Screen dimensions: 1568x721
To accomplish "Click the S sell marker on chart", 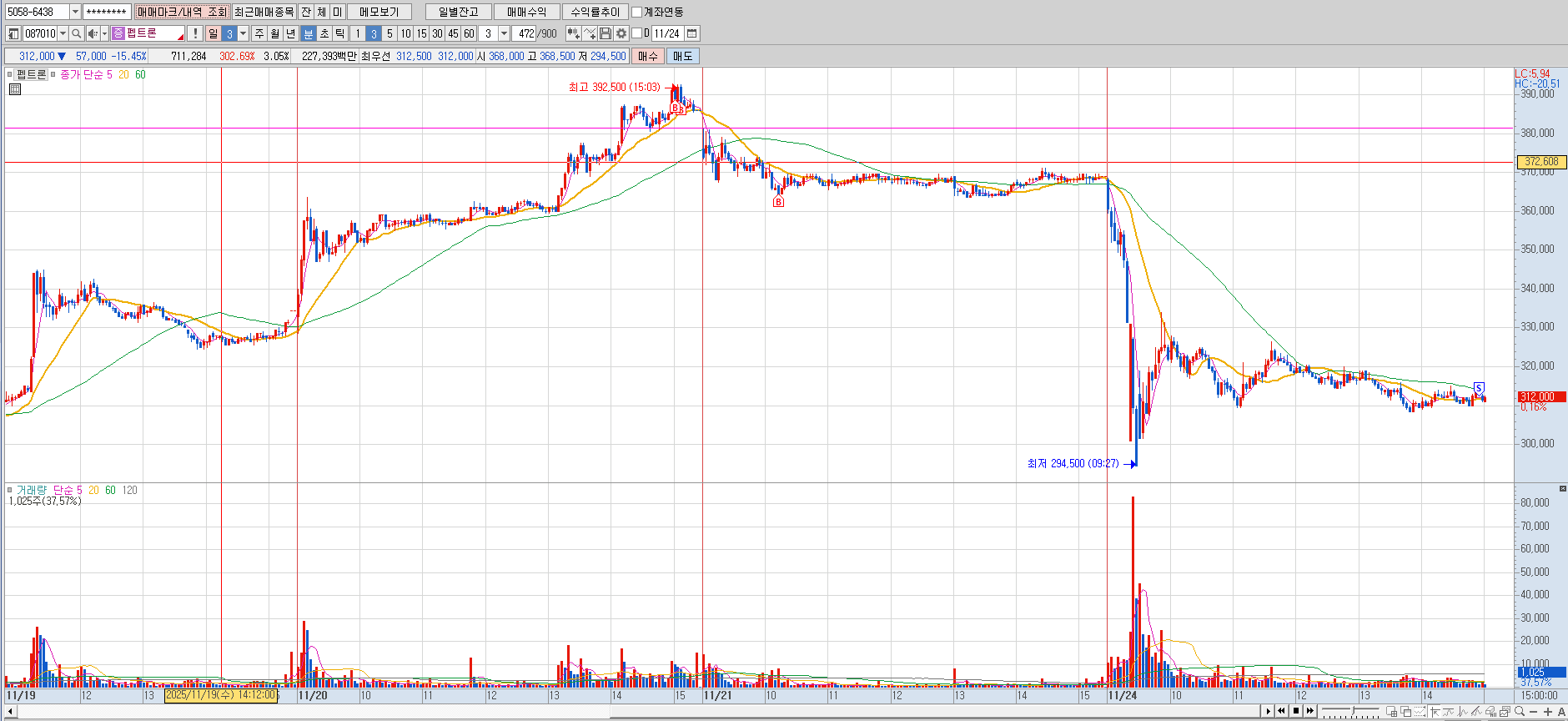I will [1479, 388].
